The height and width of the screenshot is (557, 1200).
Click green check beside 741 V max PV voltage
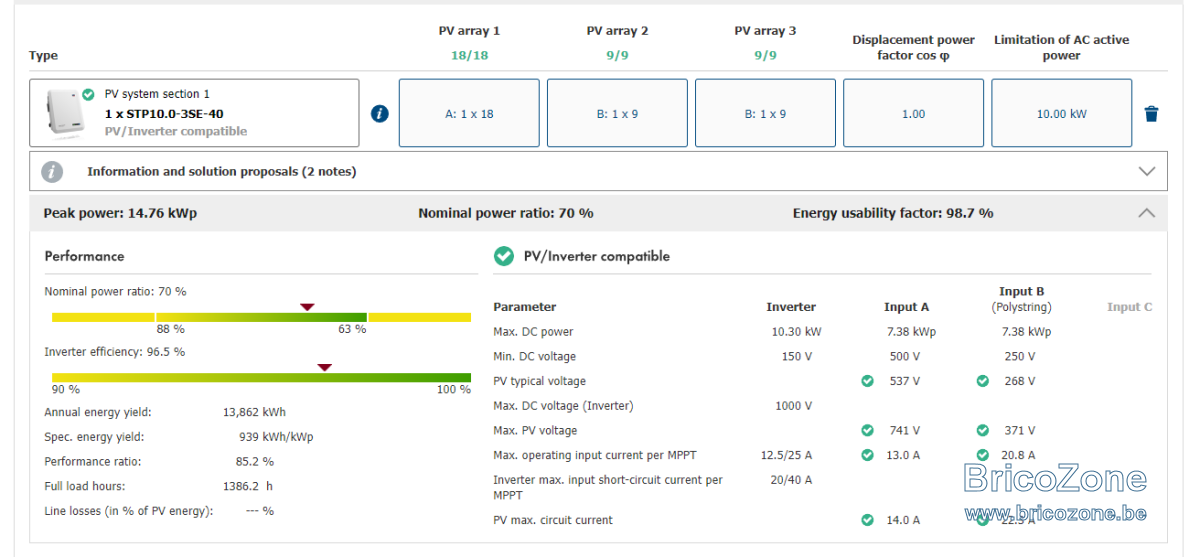867,430
